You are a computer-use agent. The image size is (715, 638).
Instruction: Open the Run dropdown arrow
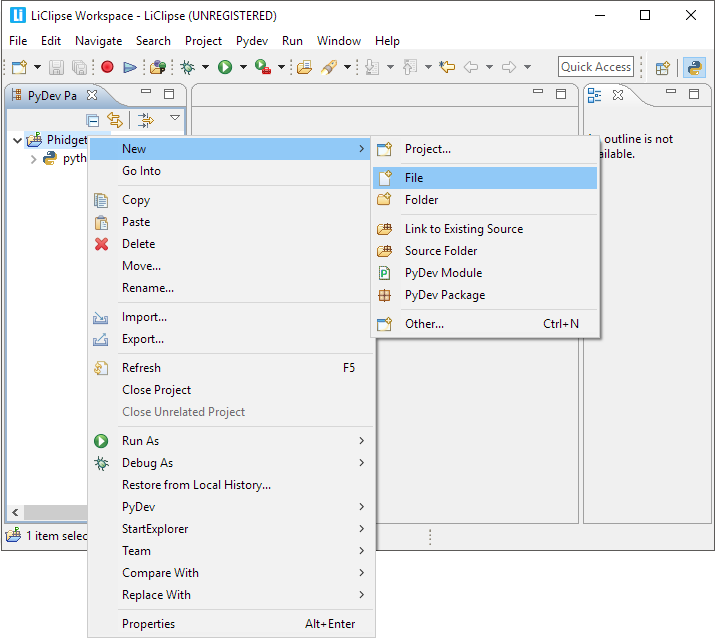click(x=243, y=67)
